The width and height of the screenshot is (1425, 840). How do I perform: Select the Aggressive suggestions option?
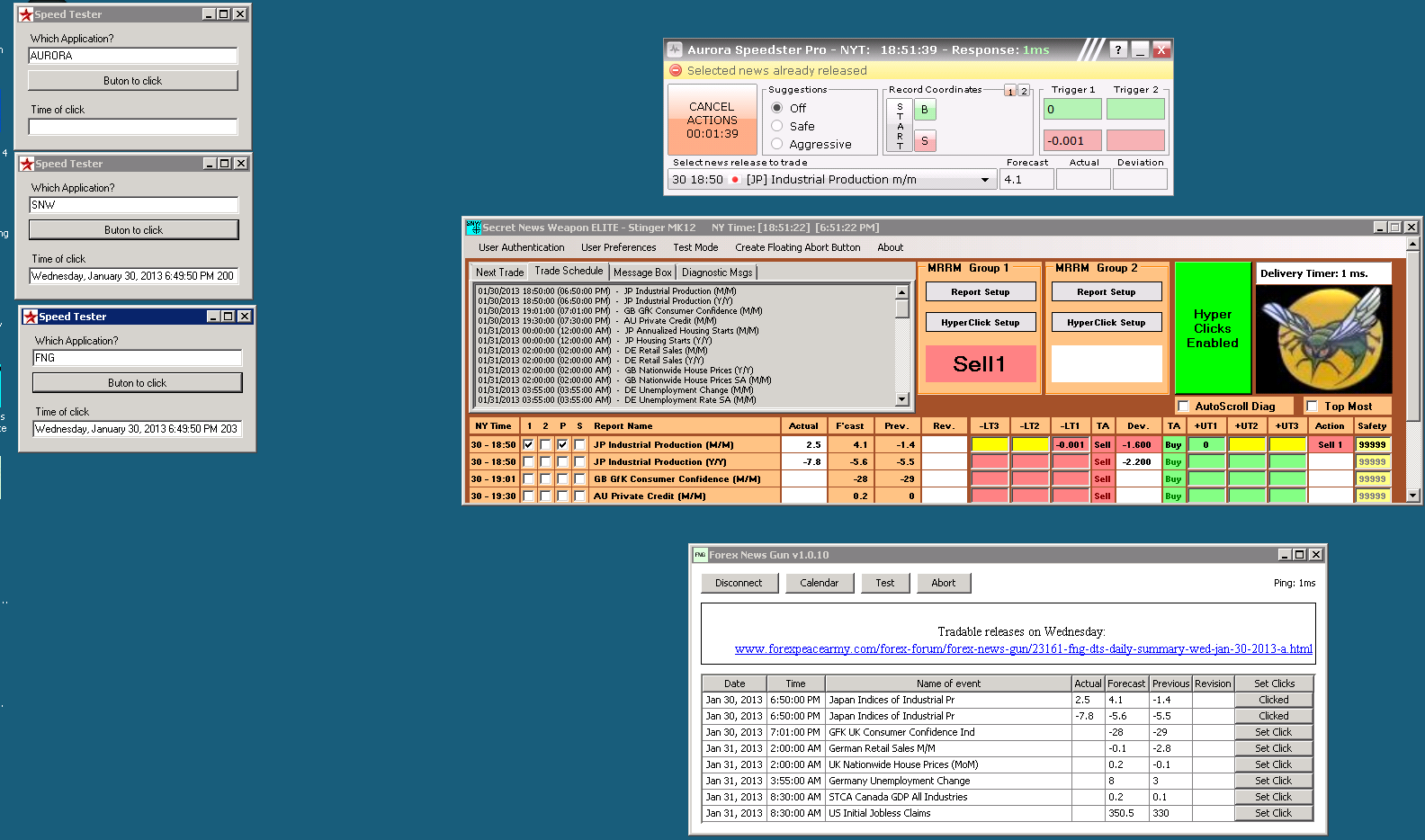[x=777, y=144]
